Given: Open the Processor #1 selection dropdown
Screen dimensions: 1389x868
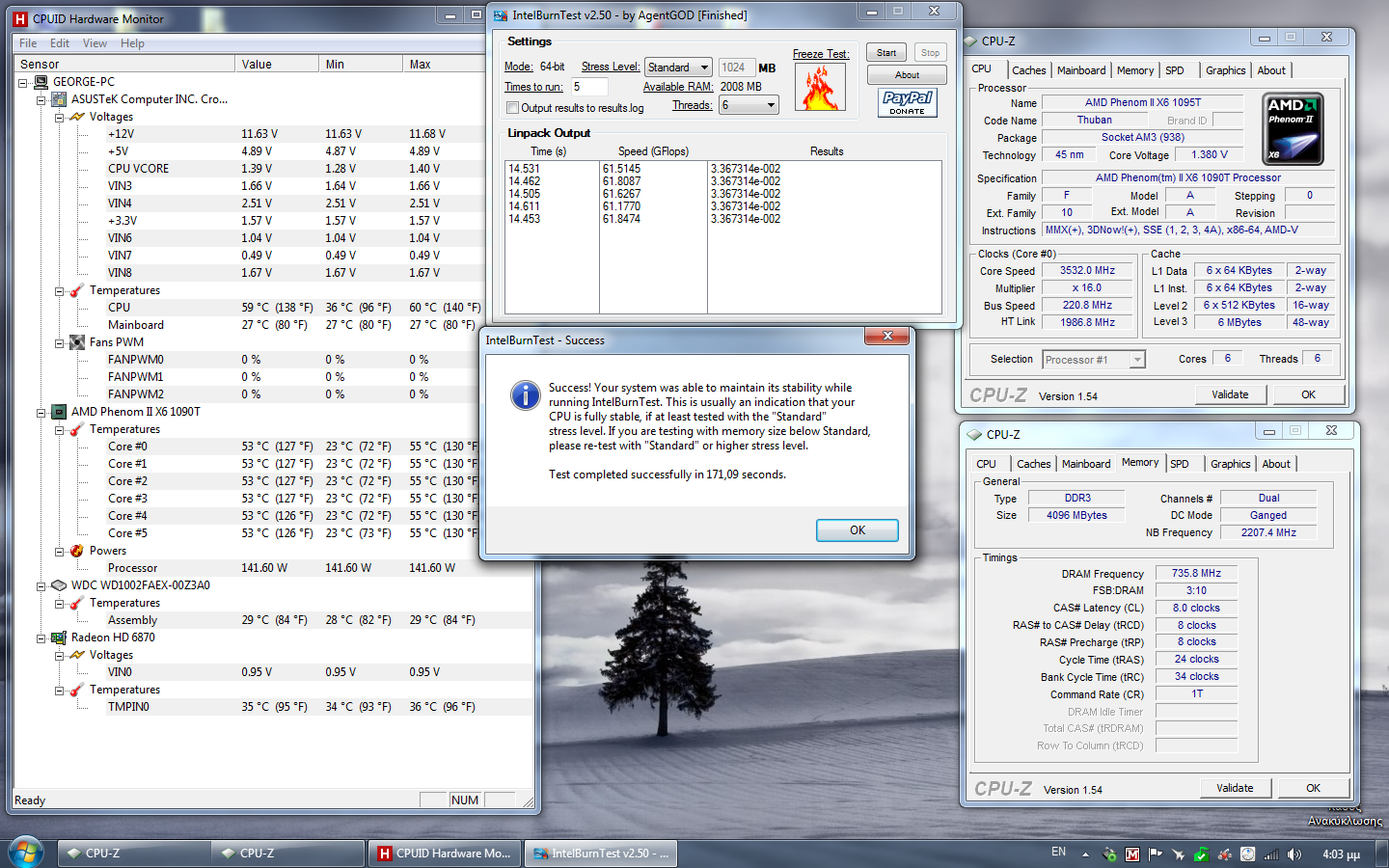Looking at the screenshot, I should [1094, 360].
